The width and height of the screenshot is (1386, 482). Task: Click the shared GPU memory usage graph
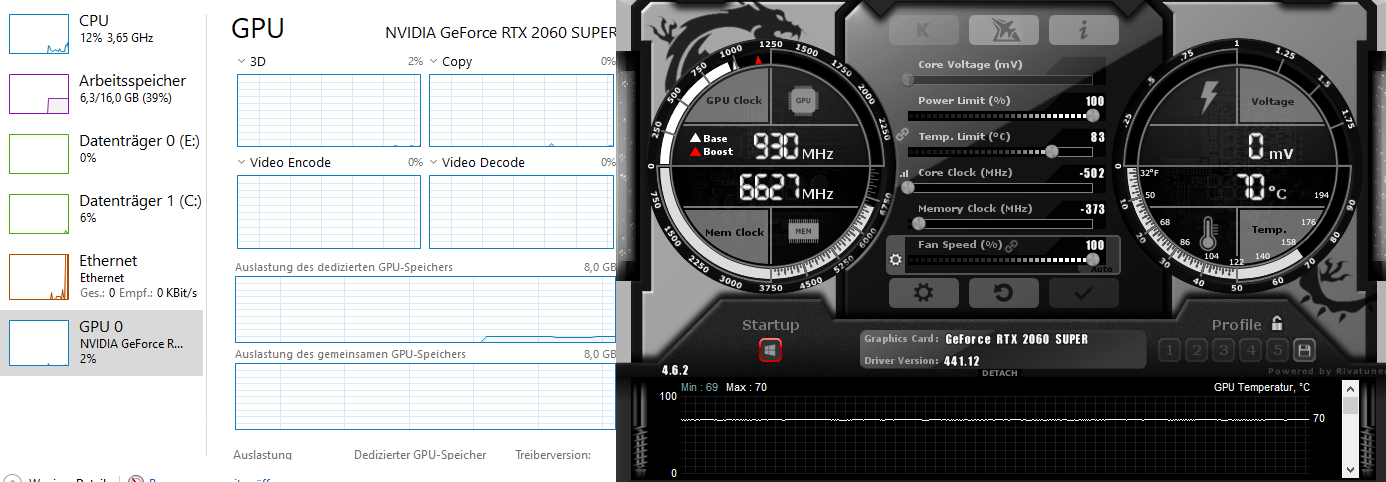point(425,397)
